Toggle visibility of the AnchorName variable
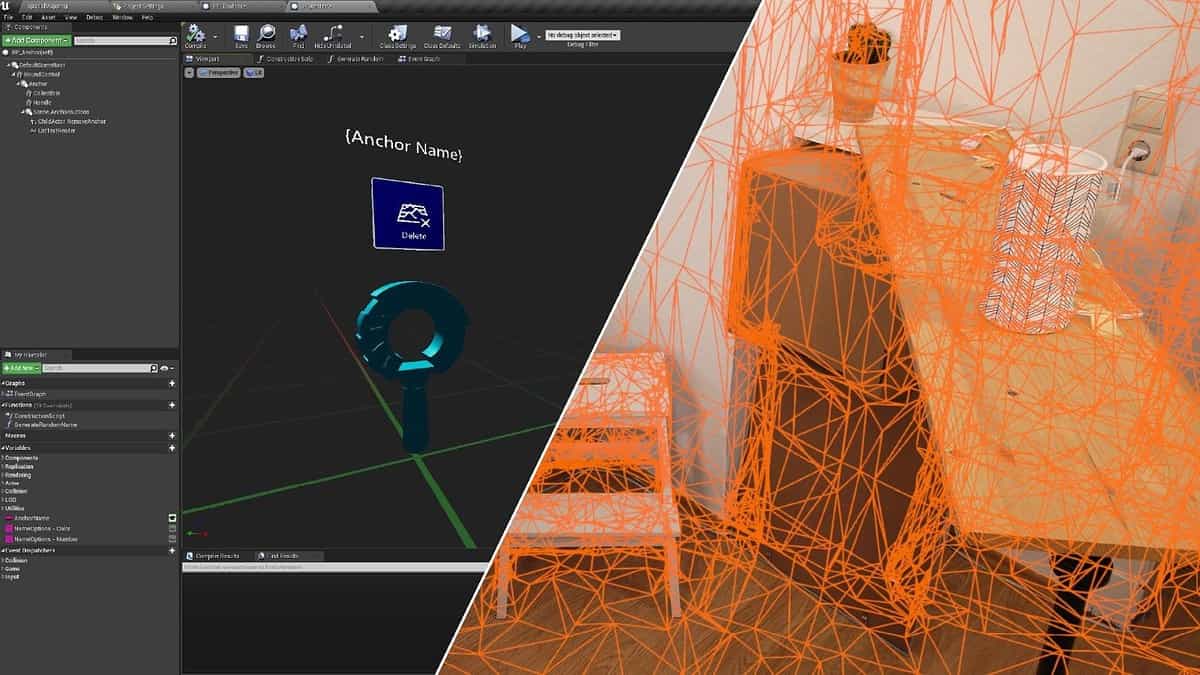The width and height of the screenshot is (1200, 675). coord(170,517)
